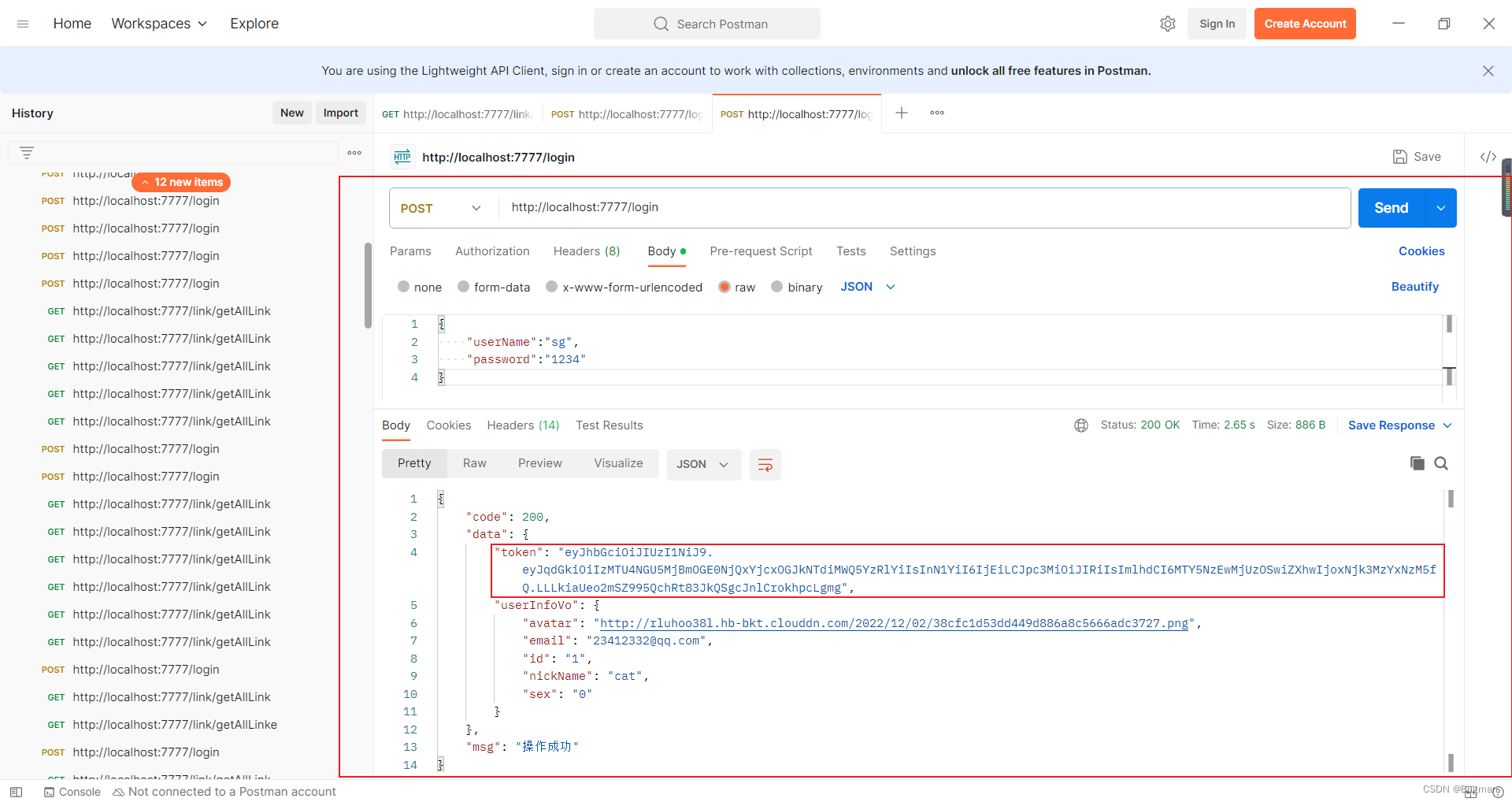Collapse the 12 new items badge
This screenshot has width=1512, height=802.
181,182
